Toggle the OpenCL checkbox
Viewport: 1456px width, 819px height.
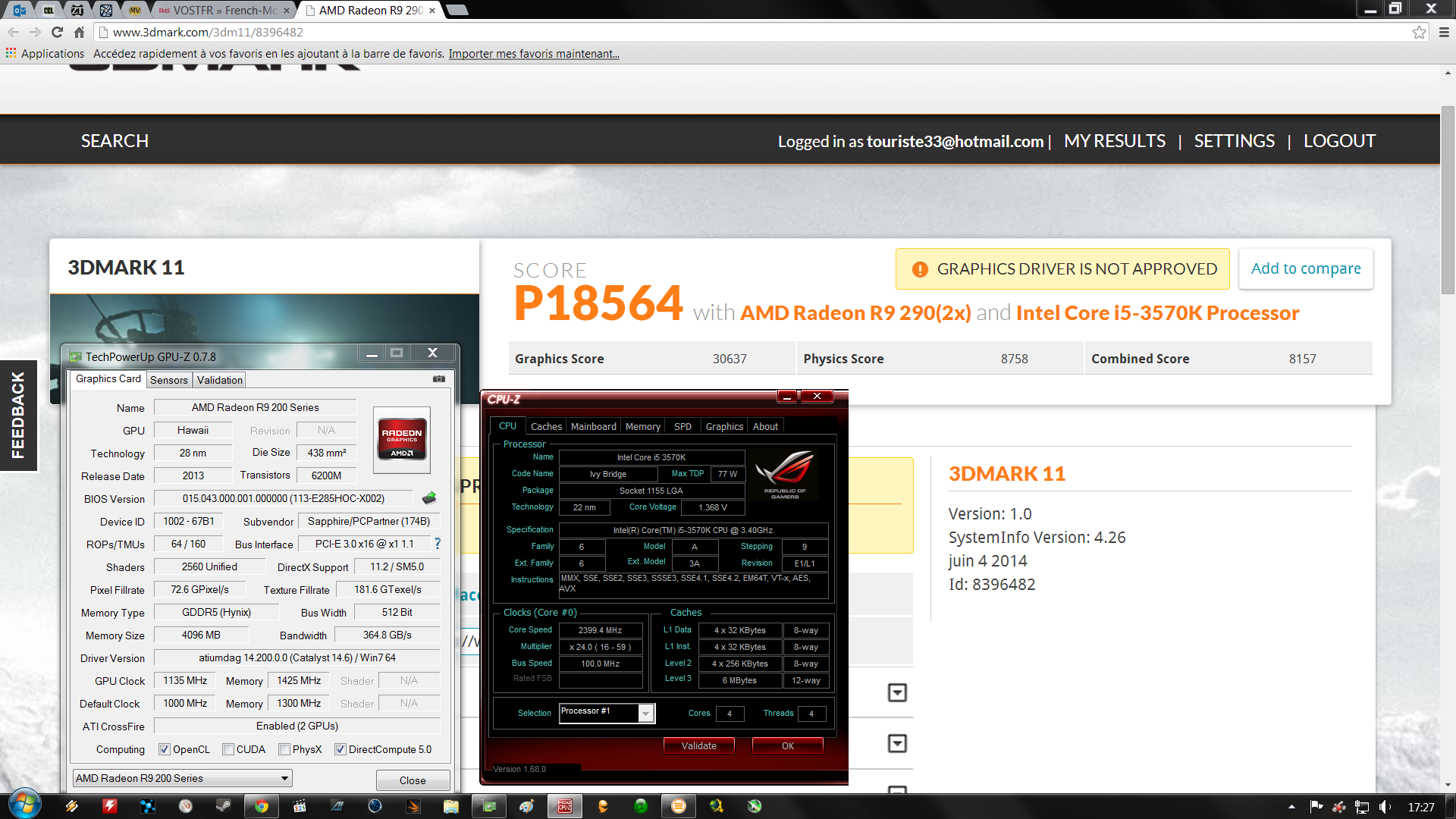[164, 749]
